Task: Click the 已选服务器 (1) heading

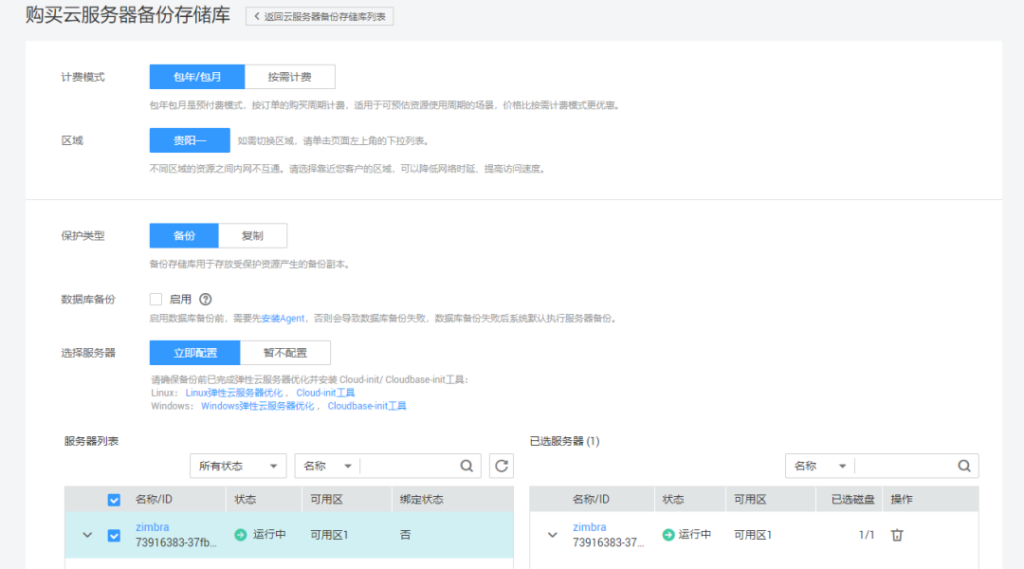Action: 564,441
